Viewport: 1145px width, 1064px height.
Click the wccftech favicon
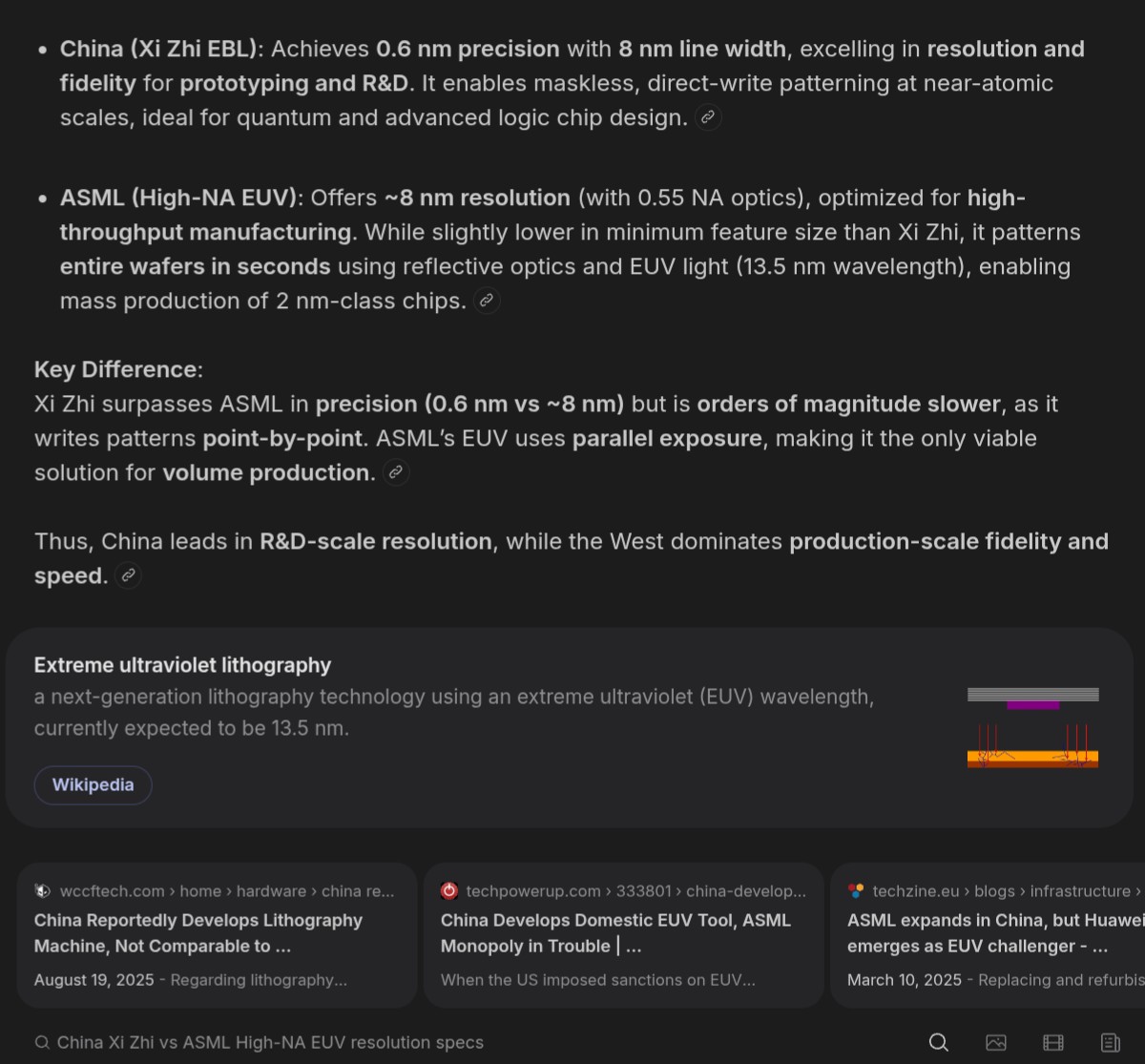coord(43,890)
